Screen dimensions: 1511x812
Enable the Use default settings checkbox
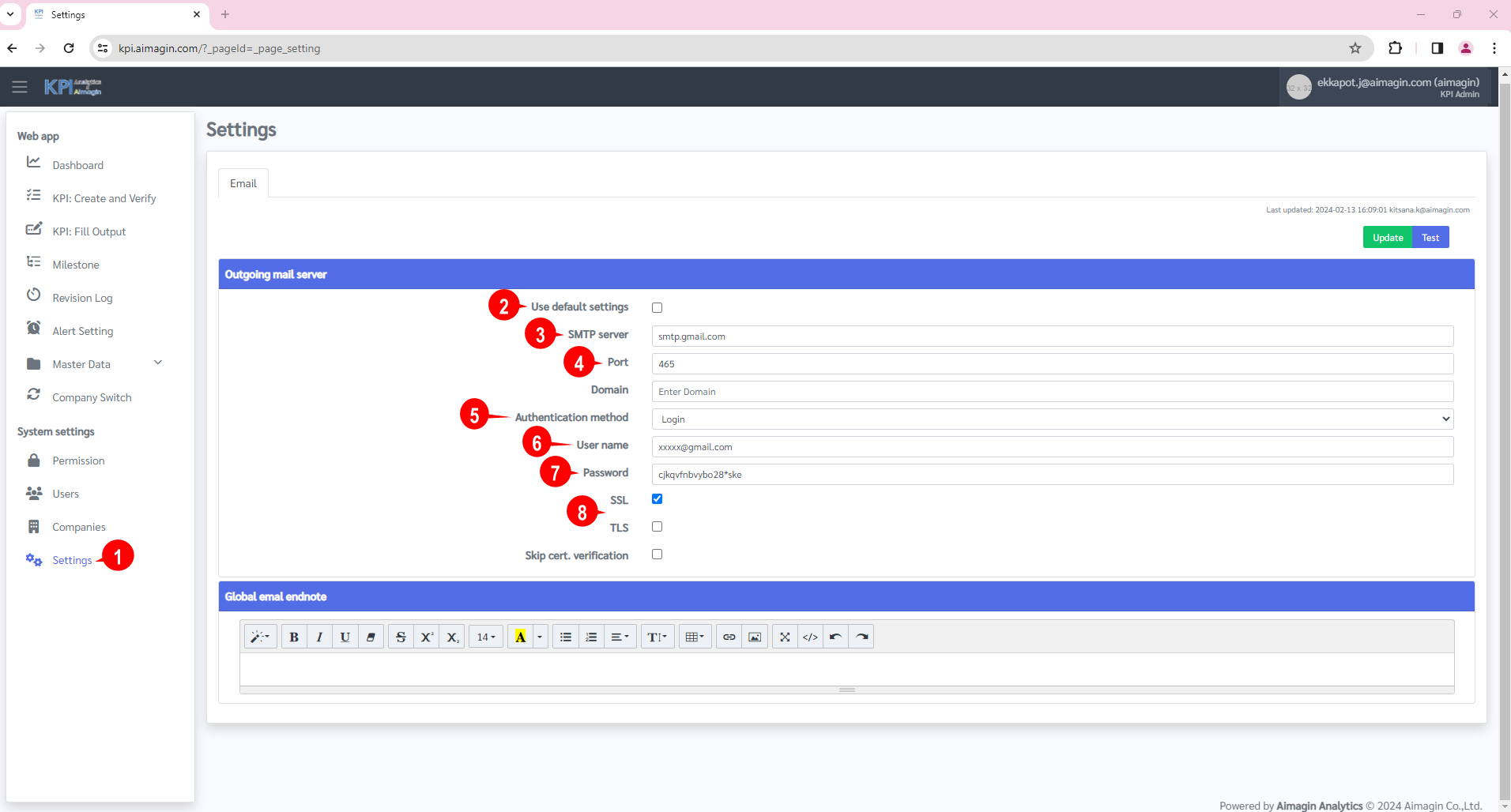point(657,308)
